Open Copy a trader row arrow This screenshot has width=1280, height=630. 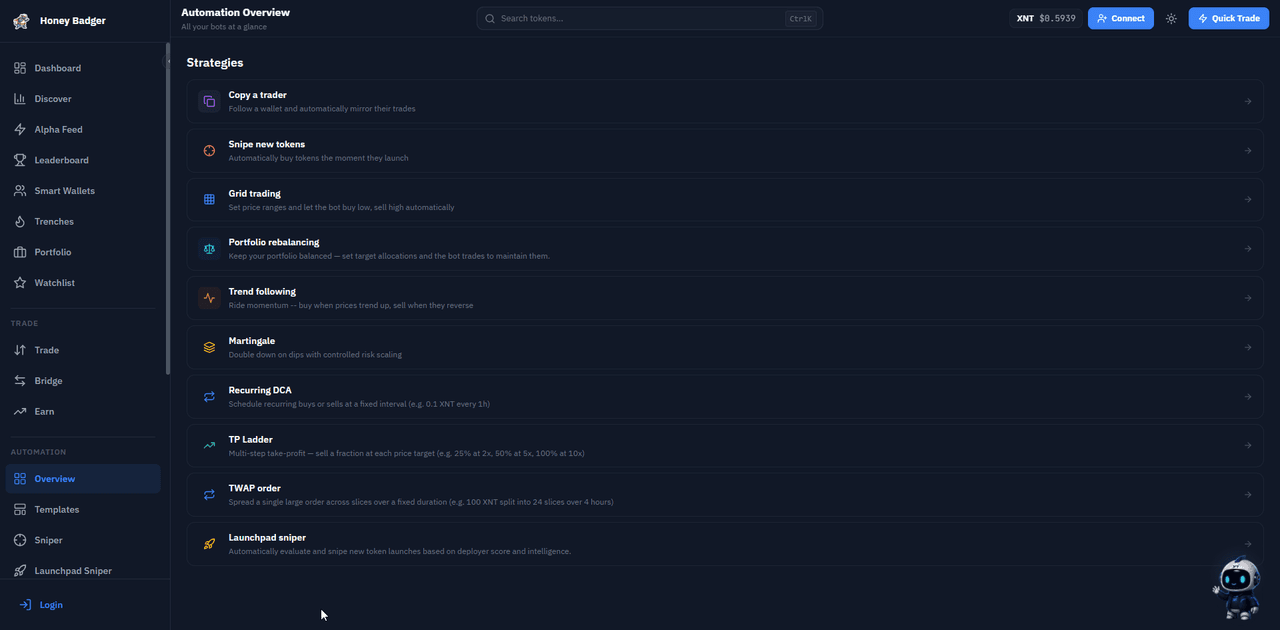pos(1248,101)
